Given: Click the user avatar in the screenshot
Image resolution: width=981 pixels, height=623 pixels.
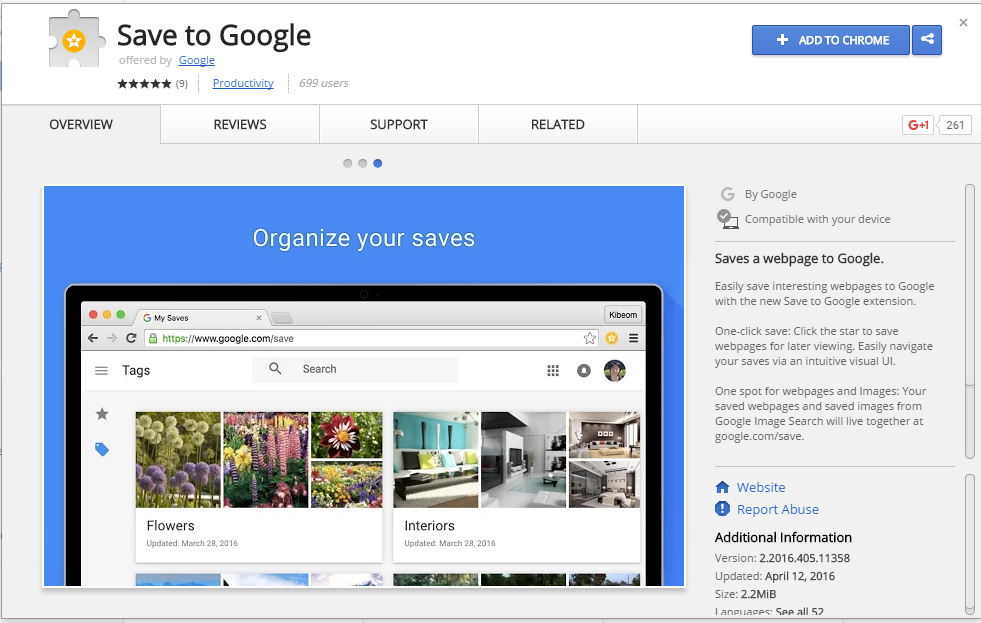Looking at the screenshot, I should 614,370.
